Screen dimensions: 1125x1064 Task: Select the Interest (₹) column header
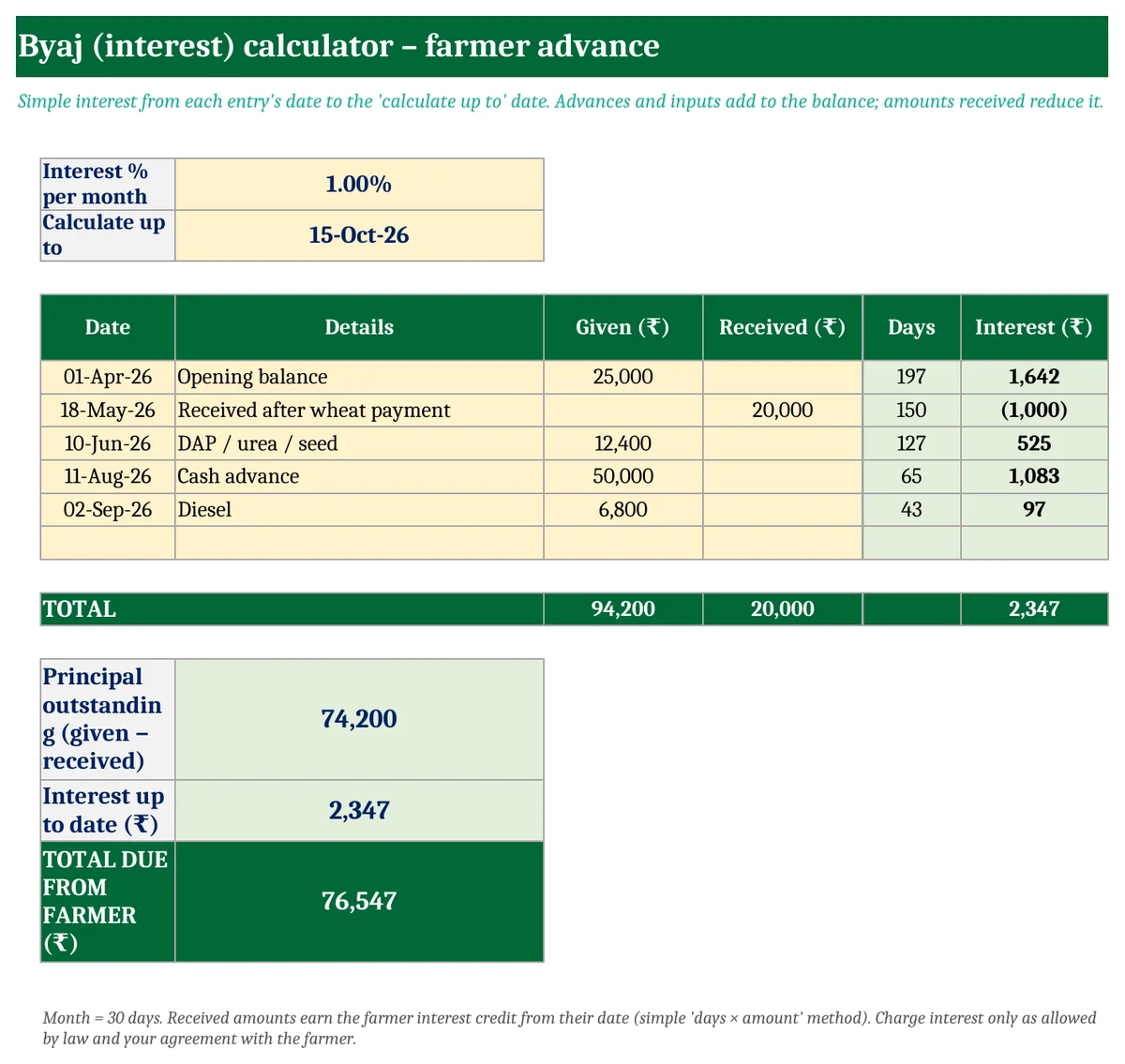coord(1034,327)
